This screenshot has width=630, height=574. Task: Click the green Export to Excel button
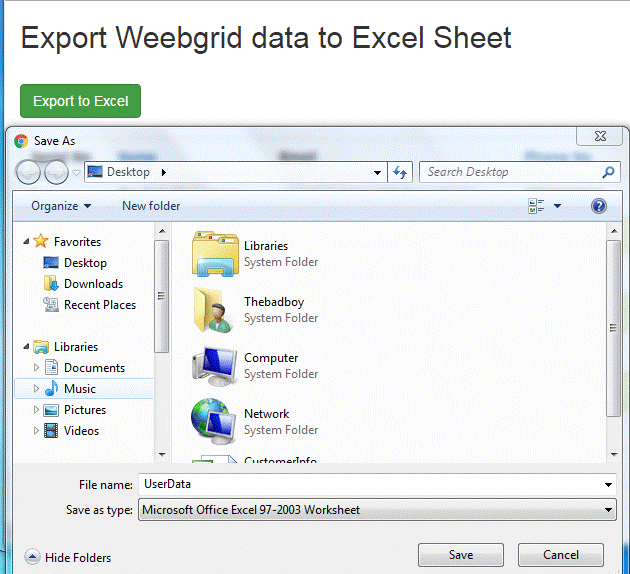click(x=80, y=101)
